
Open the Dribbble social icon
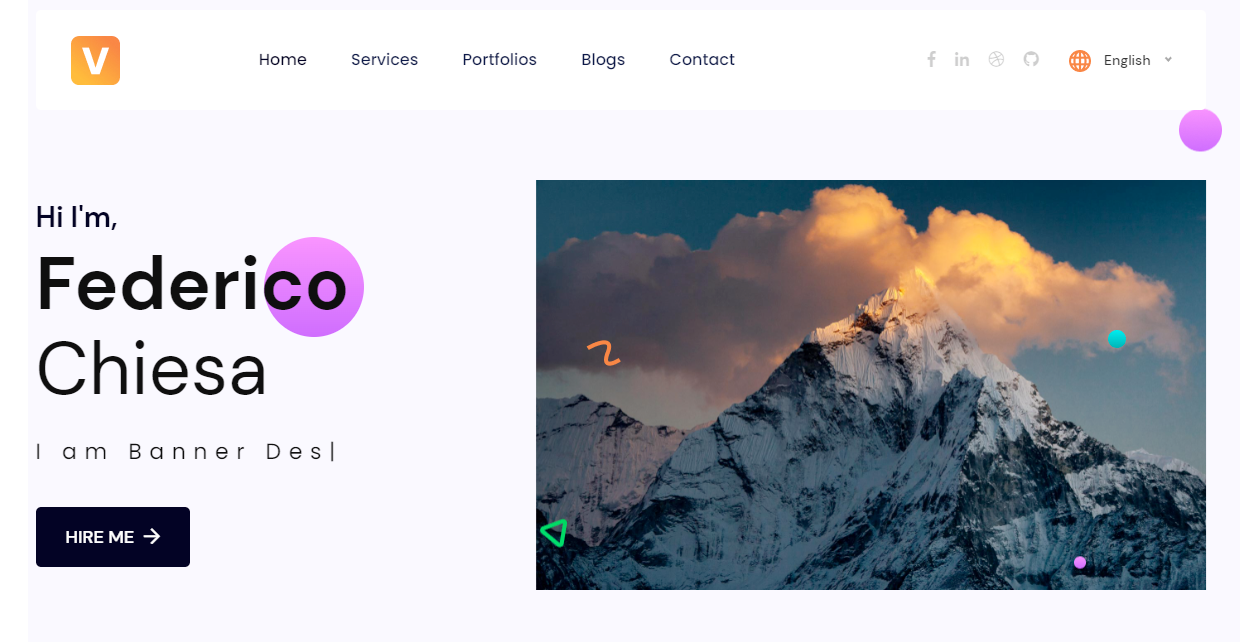996,59
